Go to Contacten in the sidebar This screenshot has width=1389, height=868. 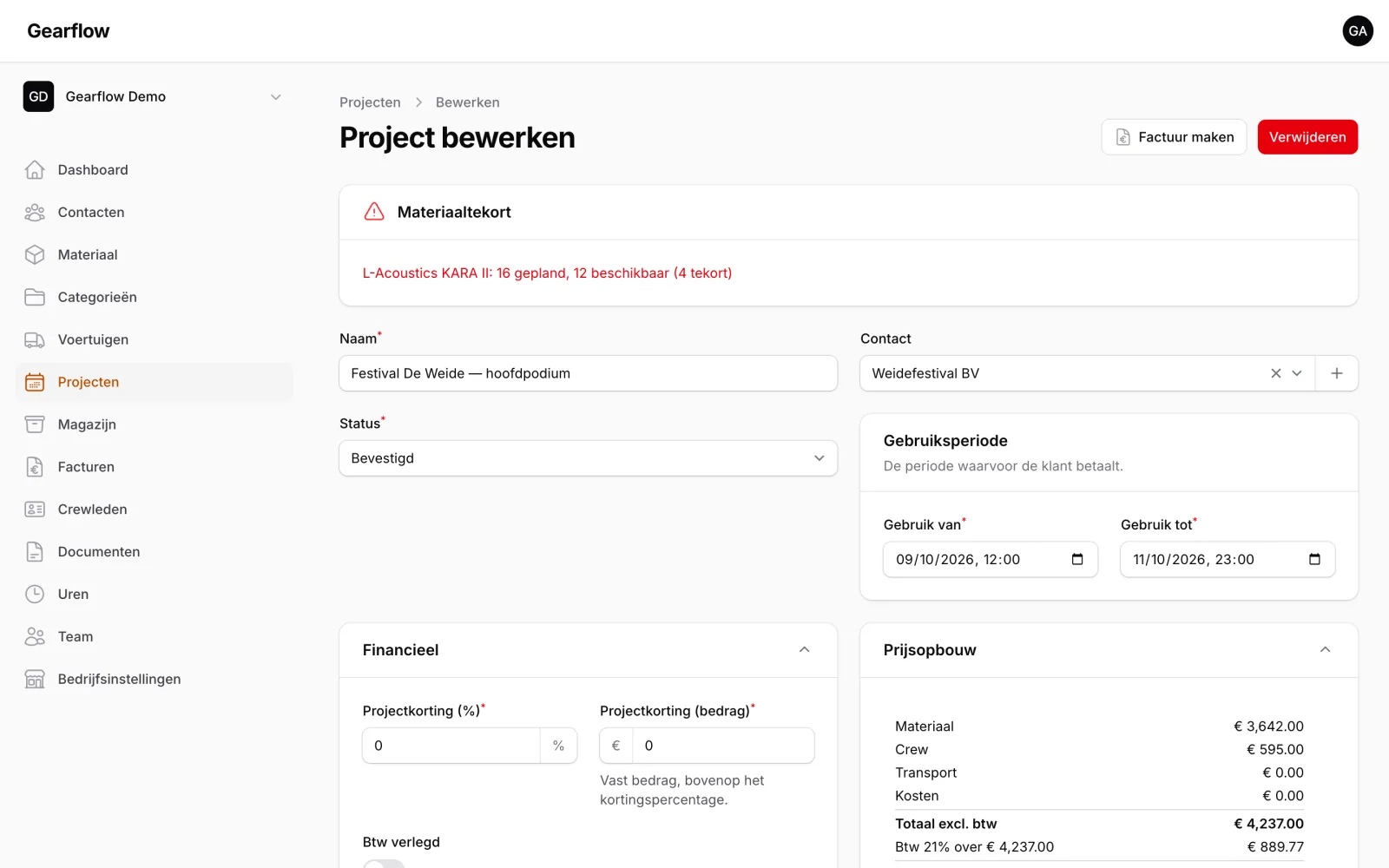point(155,213)
